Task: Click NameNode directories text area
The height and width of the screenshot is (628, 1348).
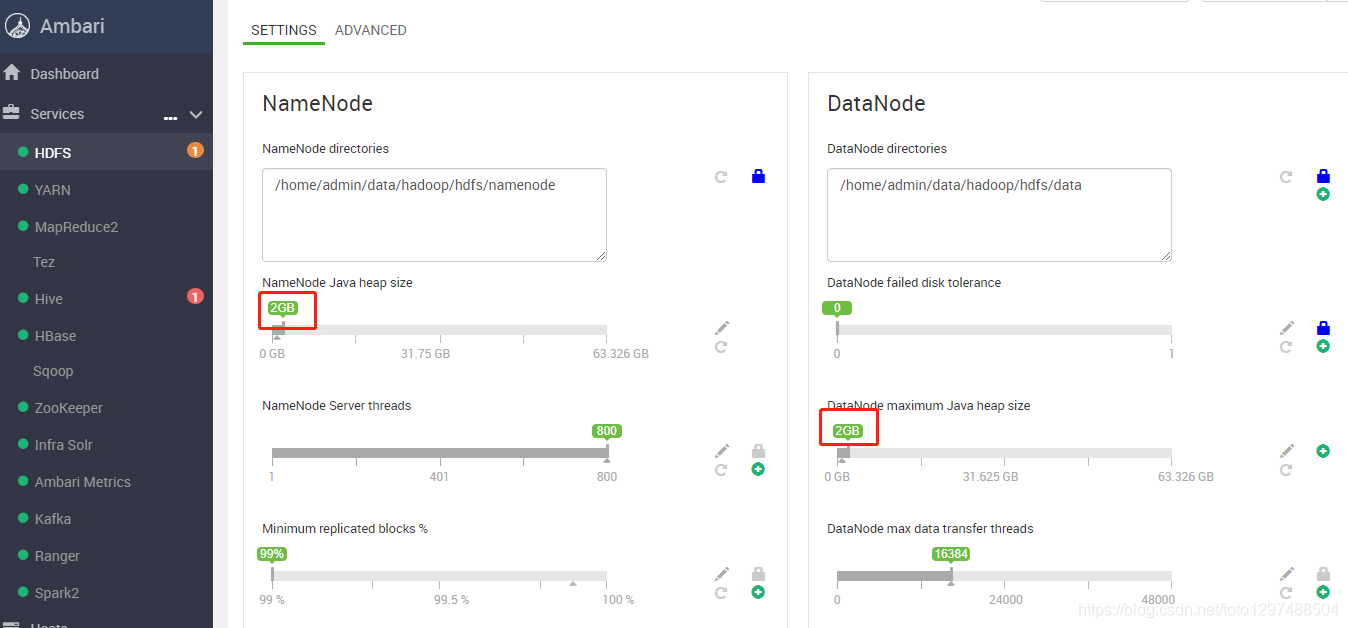Action: click(x=434, y=215)
